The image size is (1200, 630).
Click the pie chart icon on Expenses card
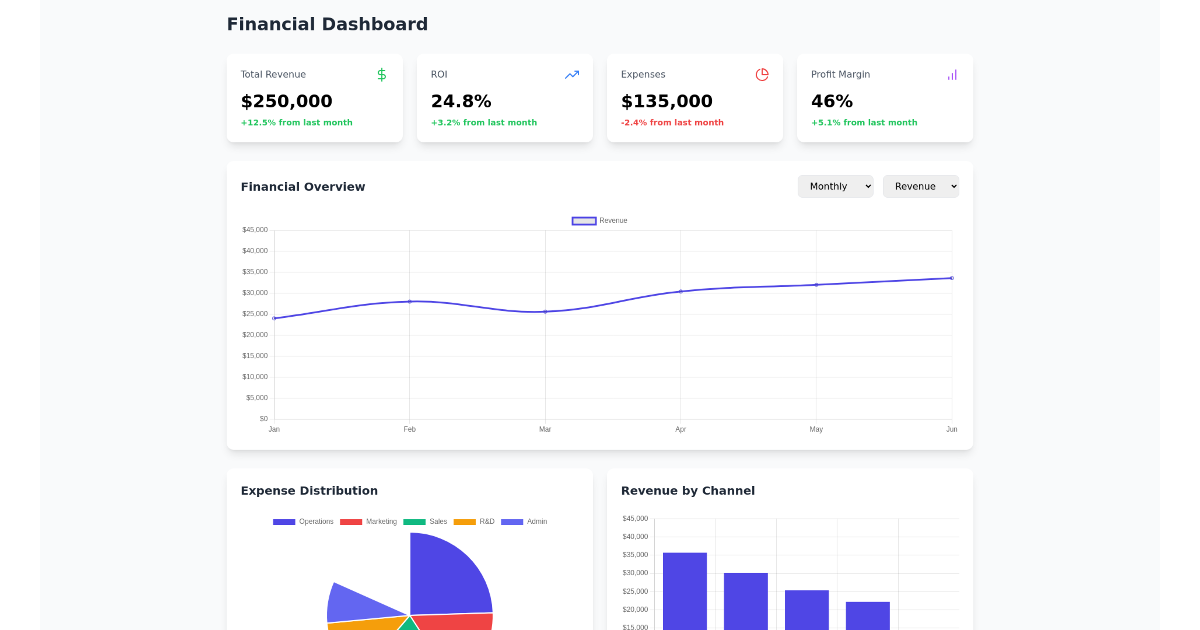coord(762,75)
